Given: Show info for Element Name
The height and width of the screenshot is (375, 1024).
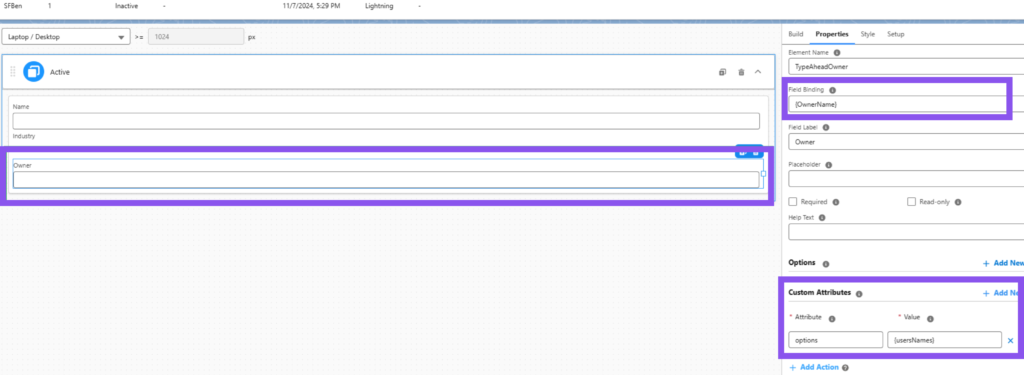Looking at the screenshot, I should (837, 52).
